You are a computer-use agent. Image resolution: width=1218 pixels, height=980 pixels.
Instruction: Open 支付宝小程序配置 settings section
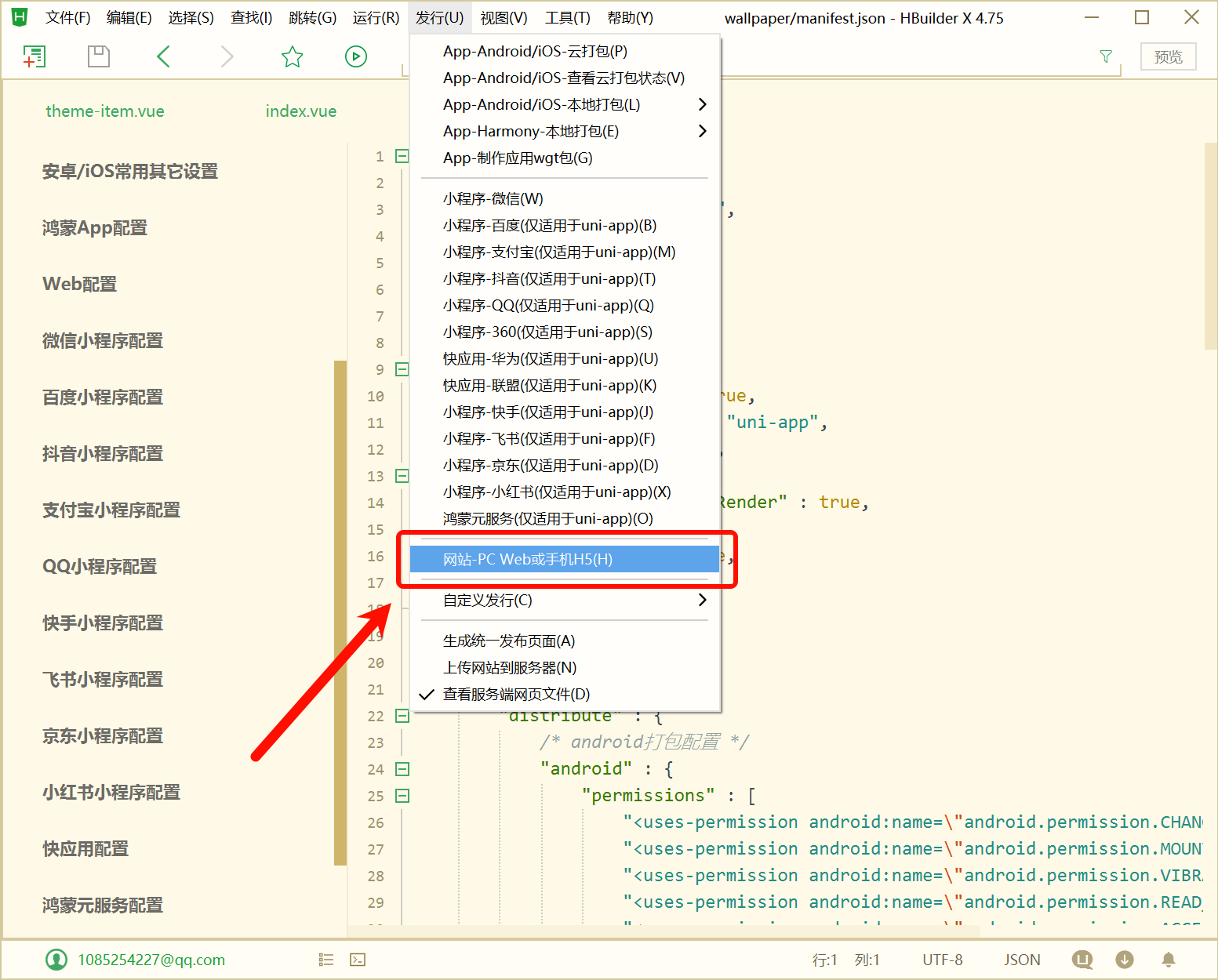111,510
